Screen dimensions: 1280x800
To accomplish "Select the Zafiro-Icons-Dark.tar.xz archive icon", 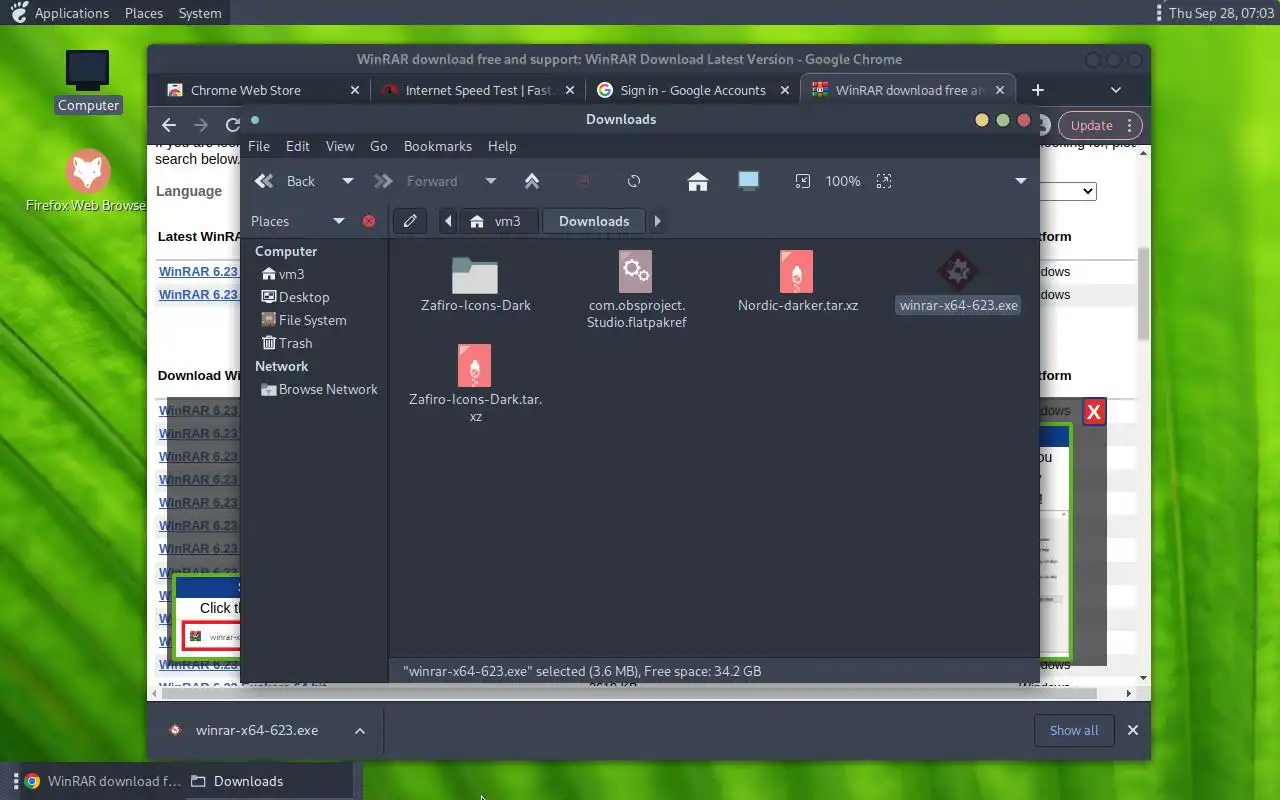I will (x=474, y=365).
